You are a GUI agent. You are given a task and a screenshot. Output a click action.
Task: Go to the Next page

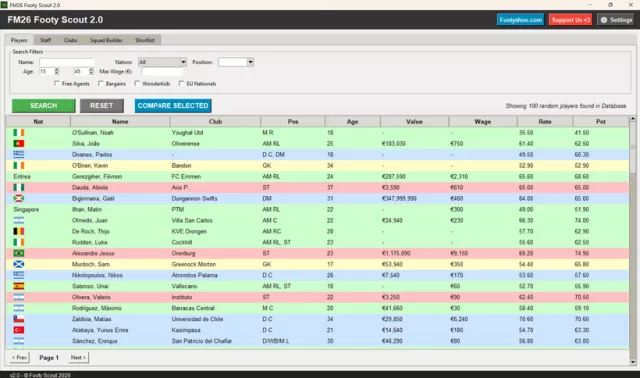coord(78,358)
